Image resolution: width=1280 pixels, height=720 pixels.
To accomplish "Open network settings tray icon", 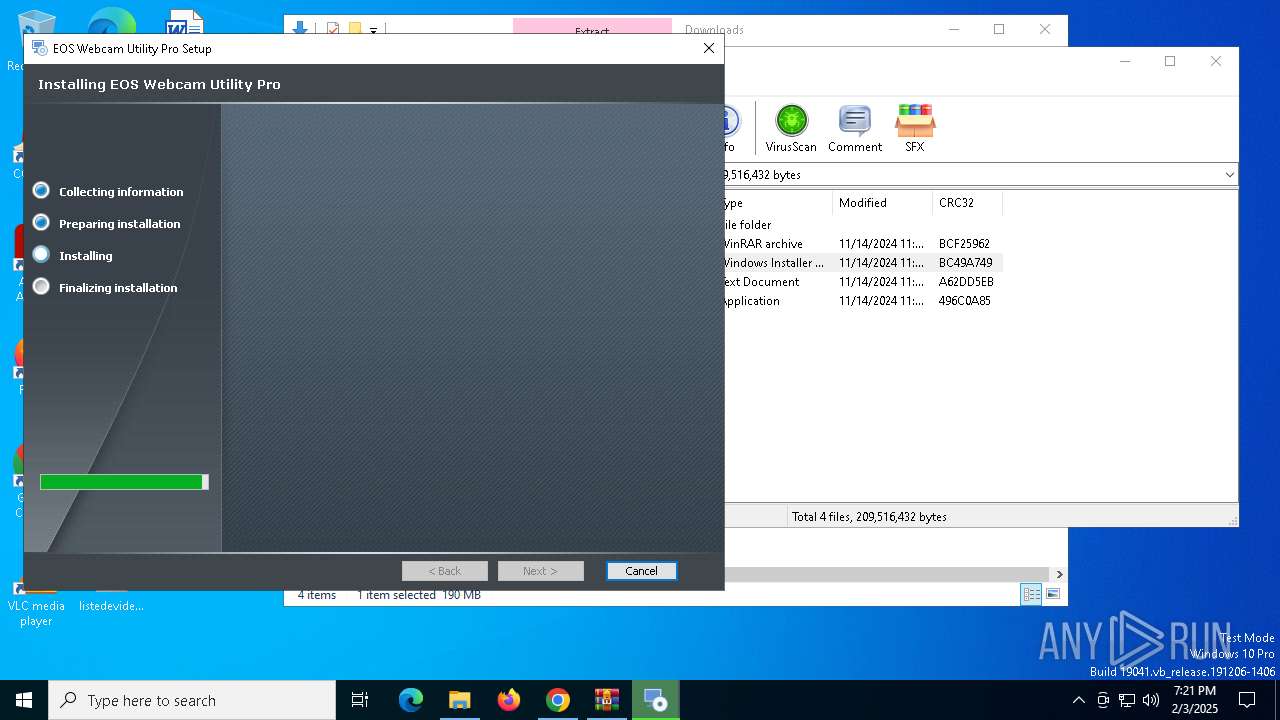I will [x=1127, y=700].
